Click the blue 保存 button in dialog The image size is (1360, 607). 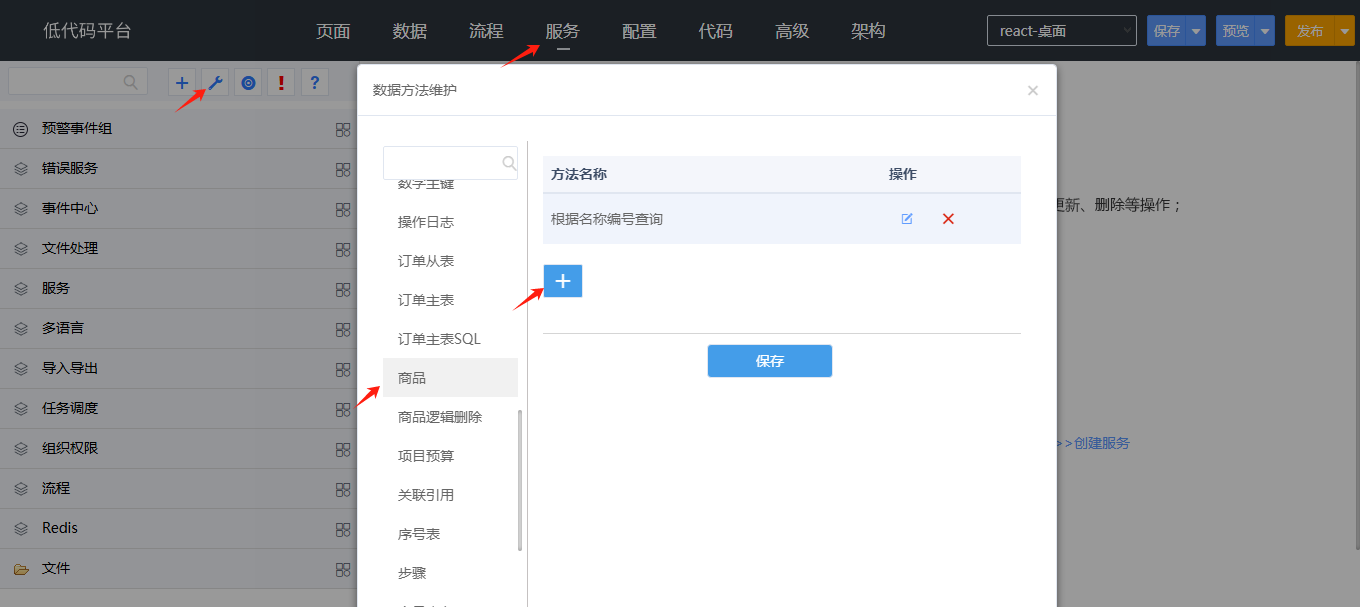pos(770,361)
